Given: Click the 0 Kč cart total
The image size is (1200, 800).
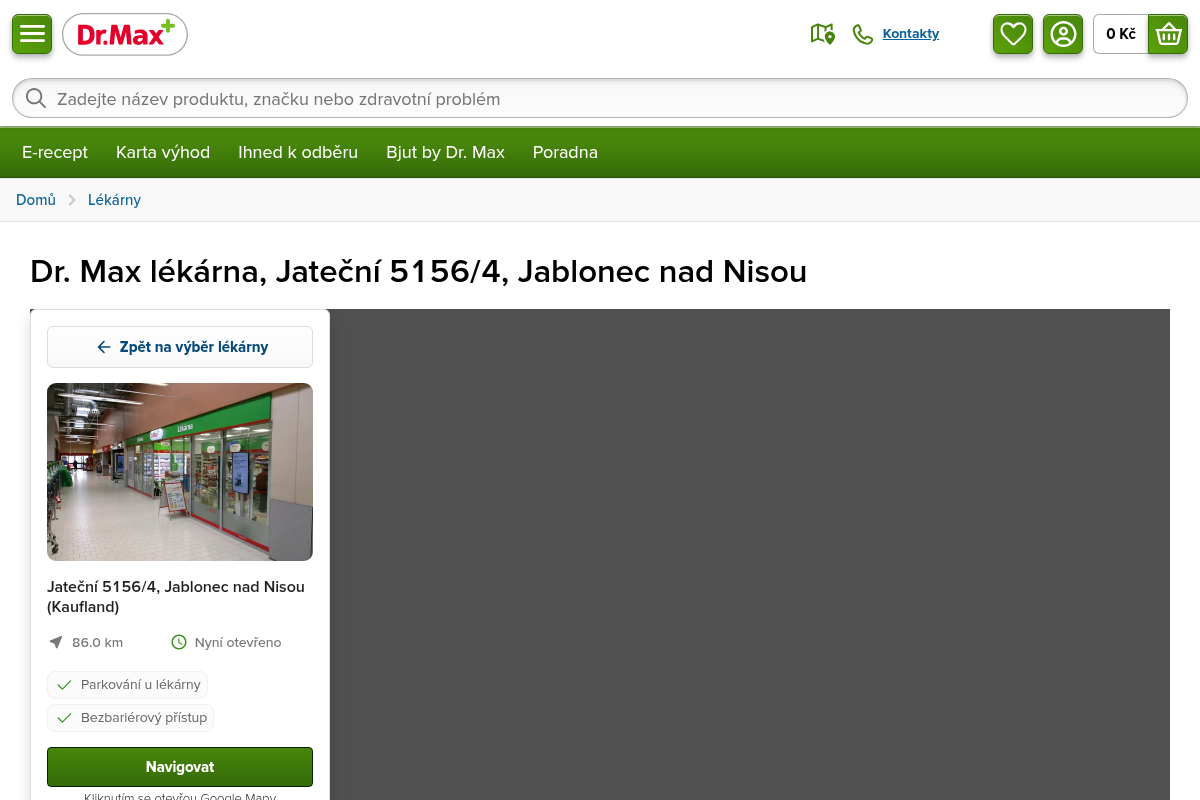Looking at the screenshot, I should [x=1121, y=34].
